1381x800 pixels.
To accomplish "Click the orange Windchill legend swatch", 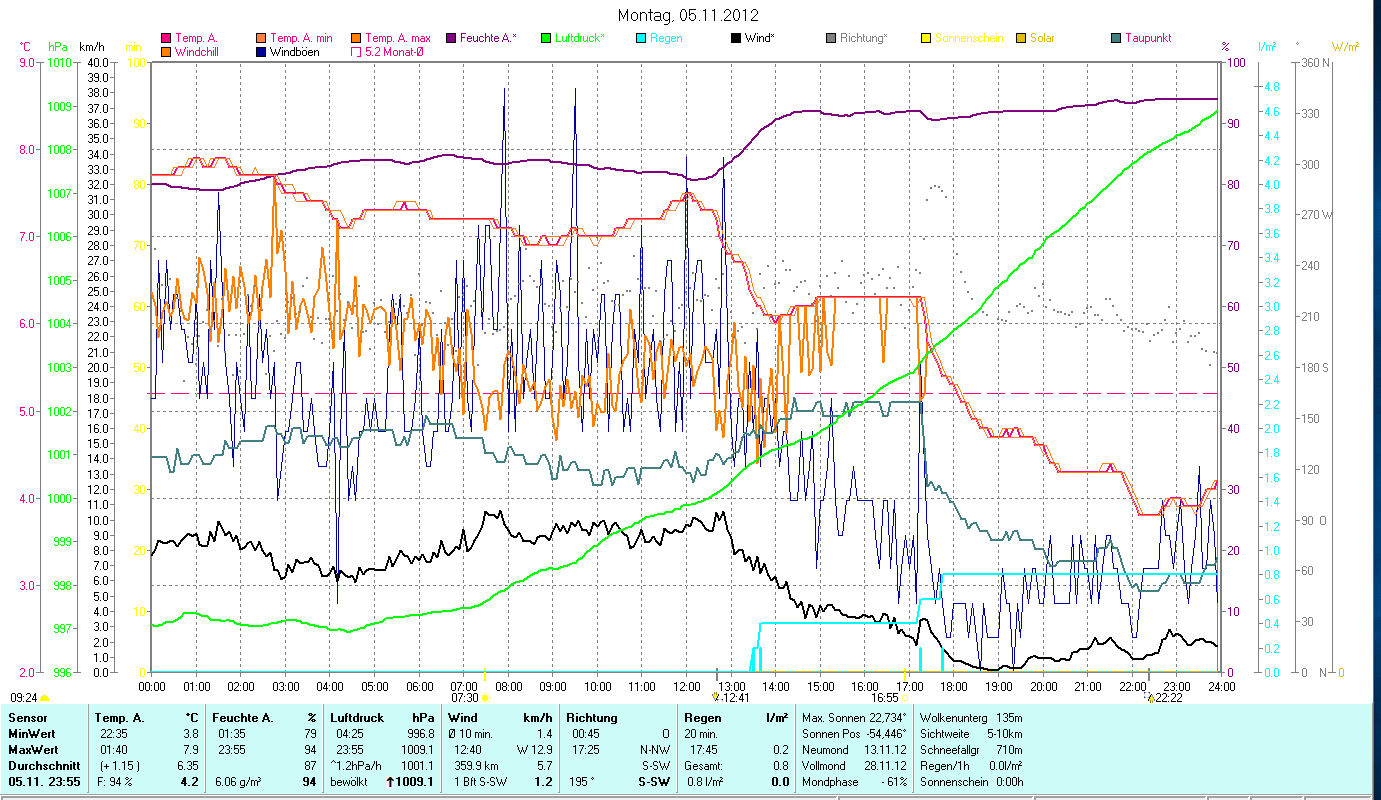I will 166,51.
